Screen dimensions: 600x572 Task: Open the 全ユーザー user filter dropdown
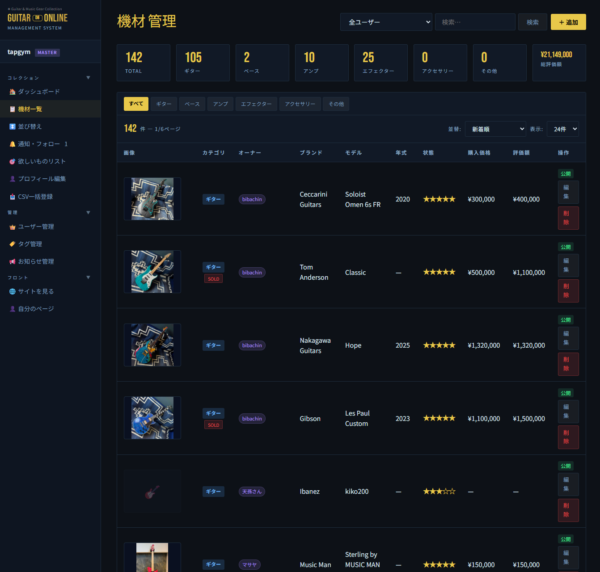click(386, 22)
